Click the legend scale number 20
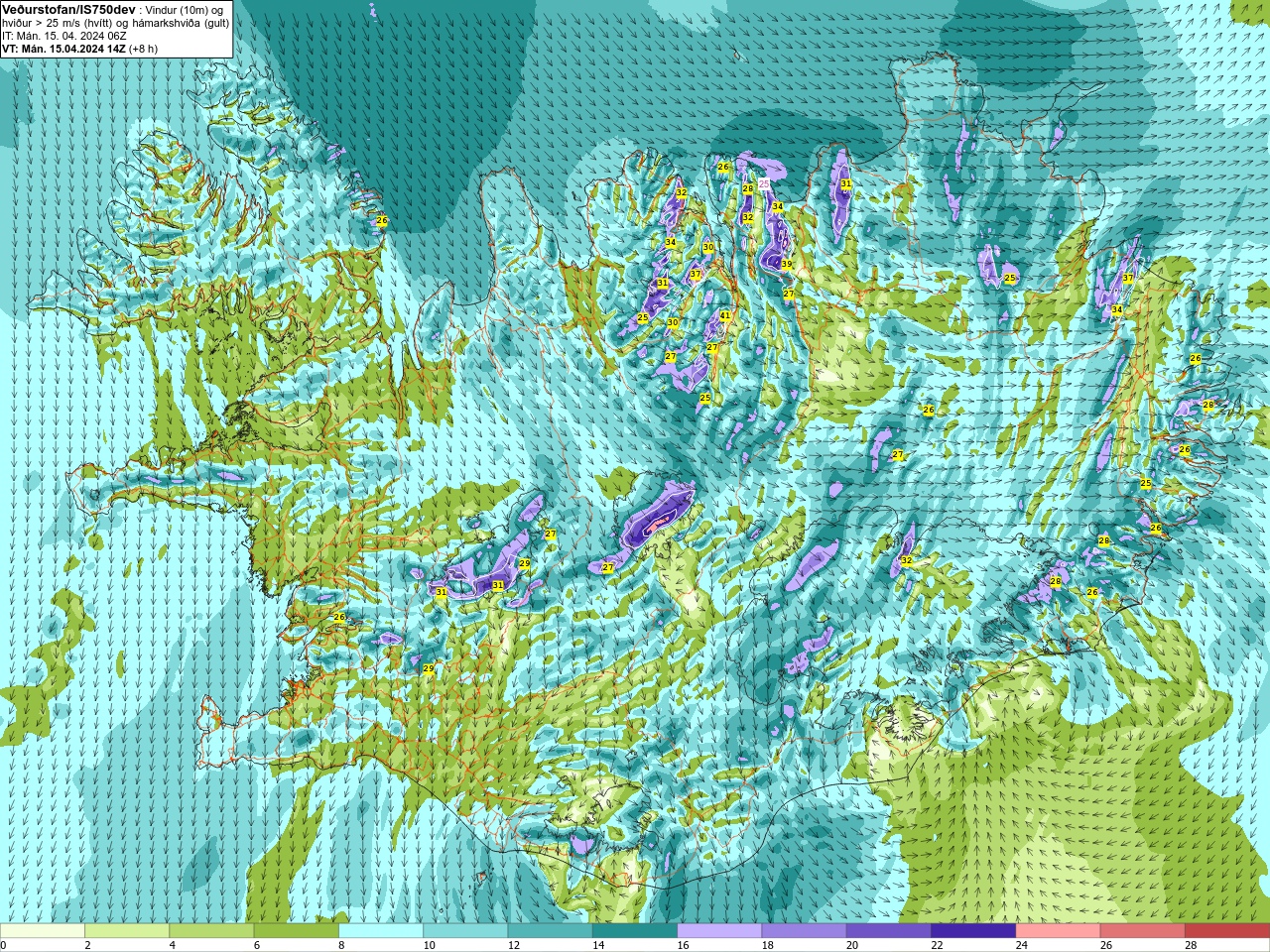 [852, 945]
